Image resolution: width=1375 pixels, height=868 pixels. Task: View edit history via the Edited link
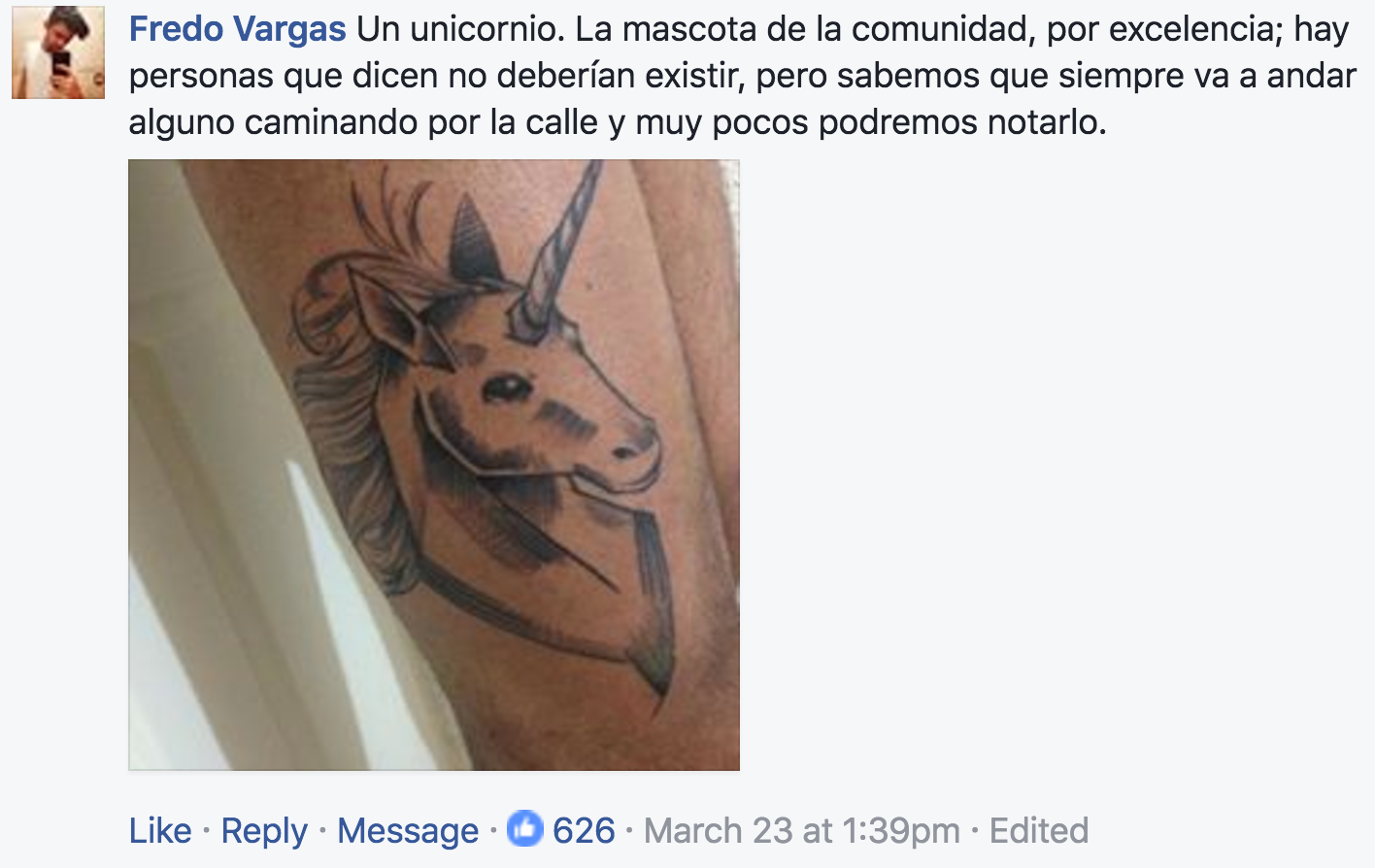click(1039, 831)
